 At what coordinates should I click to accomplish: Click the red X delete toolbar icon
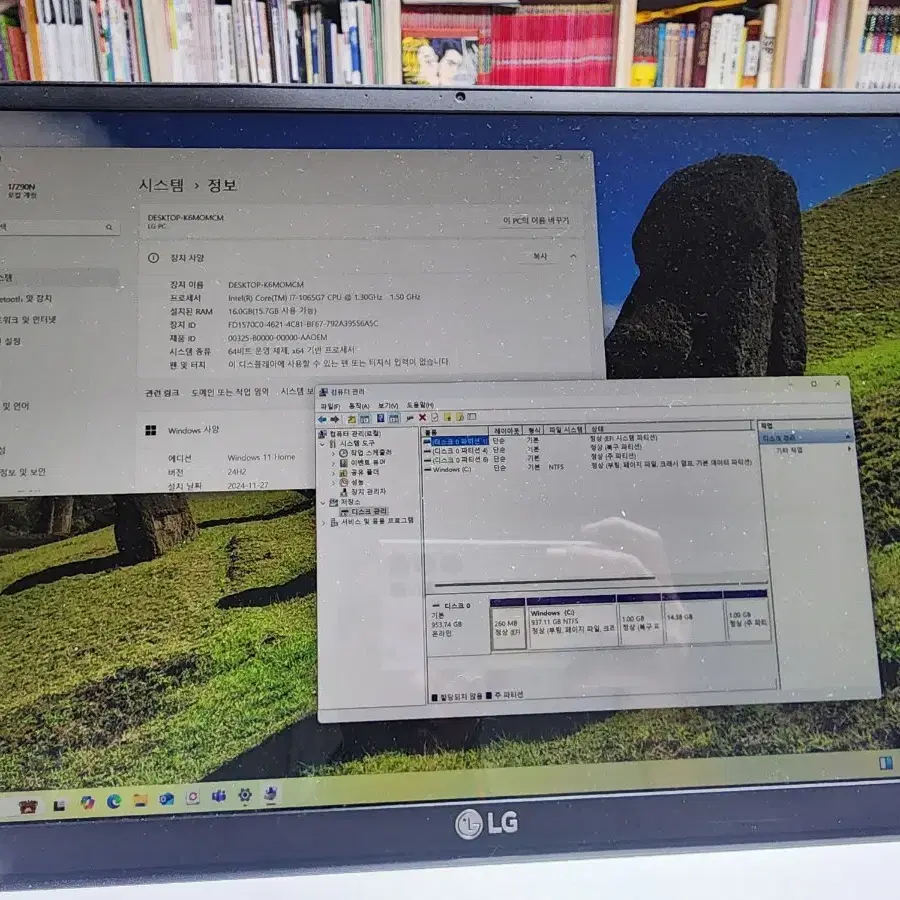(422, 418)
